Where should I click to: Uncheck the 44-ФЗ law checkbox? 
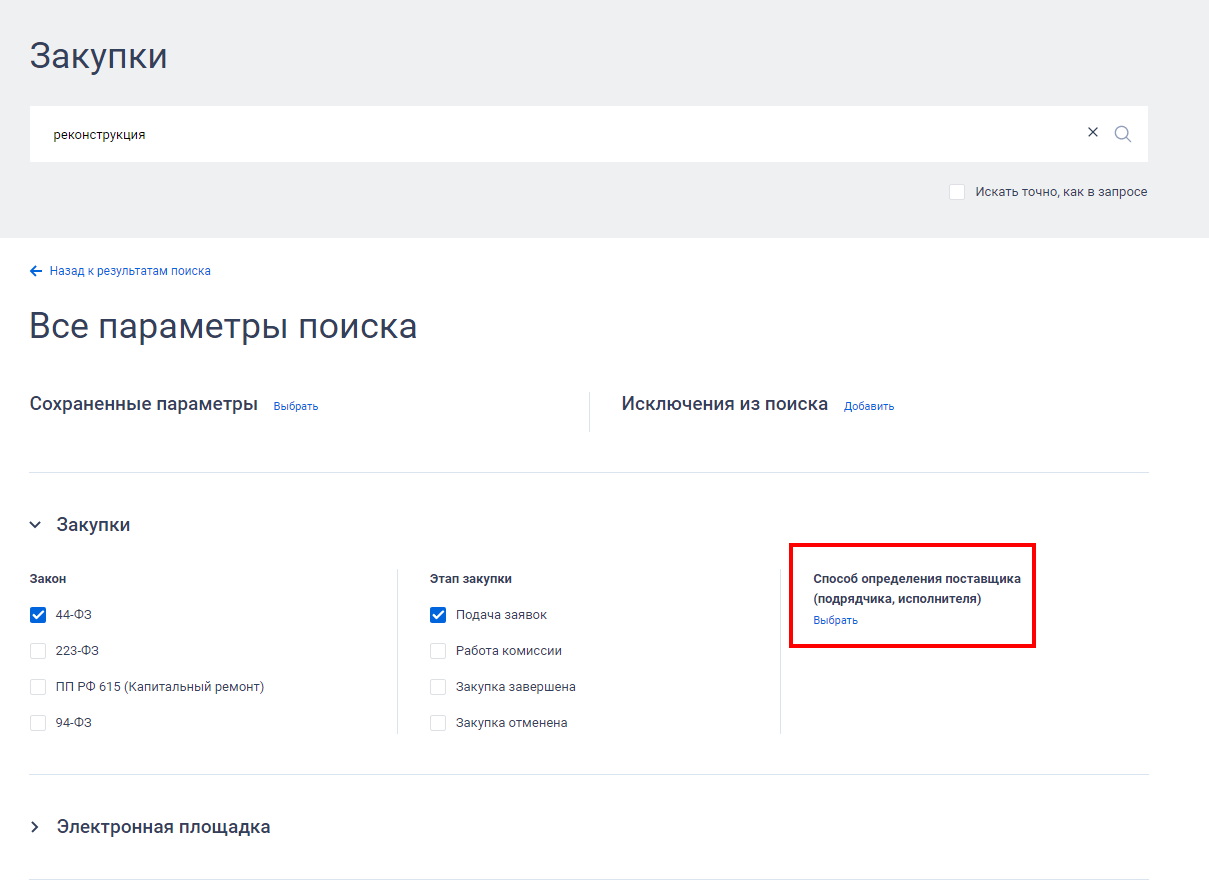(x=38, y=615)
